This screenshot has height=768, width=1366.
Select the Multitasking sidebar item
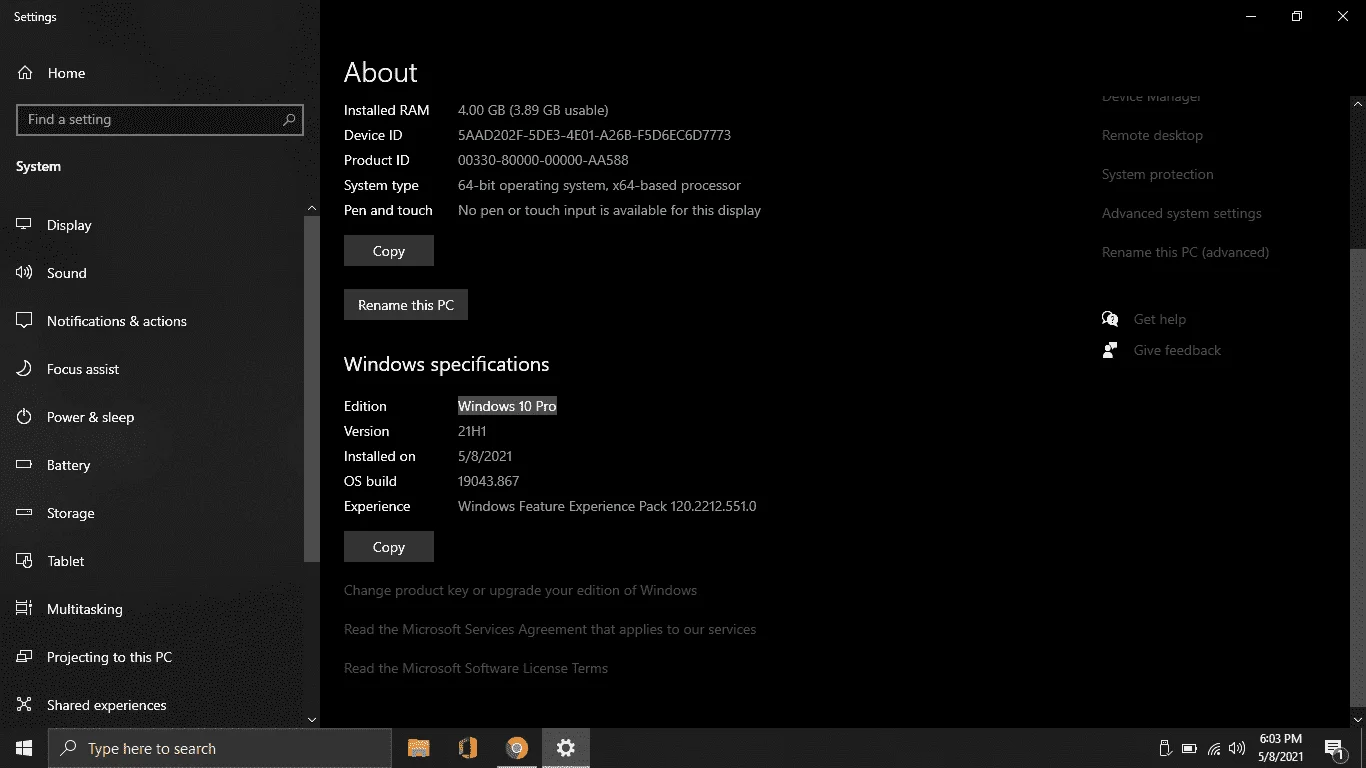pyautogui.click(x=152, y=609)
